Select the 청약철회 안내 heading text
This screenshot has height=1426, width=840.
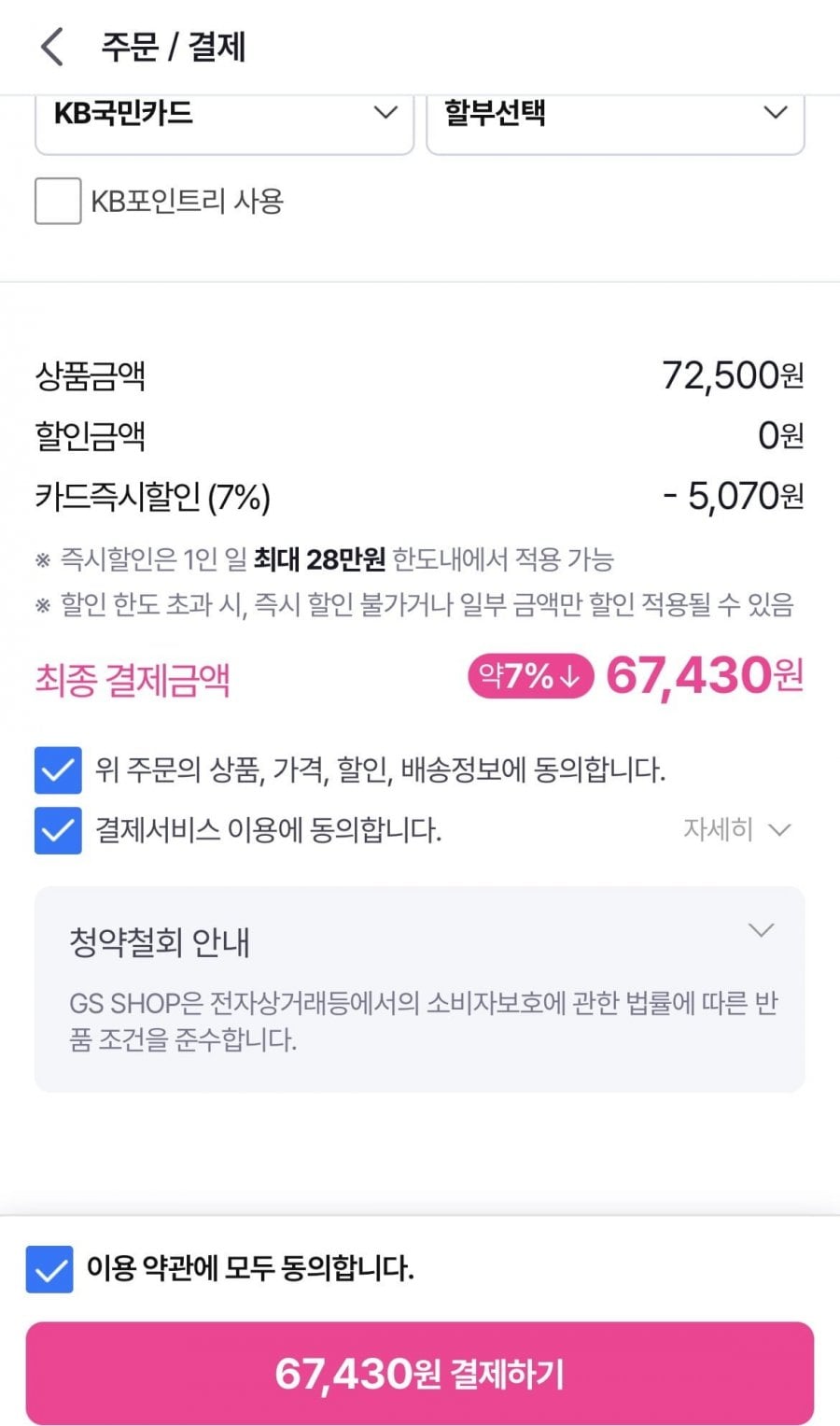160,942
